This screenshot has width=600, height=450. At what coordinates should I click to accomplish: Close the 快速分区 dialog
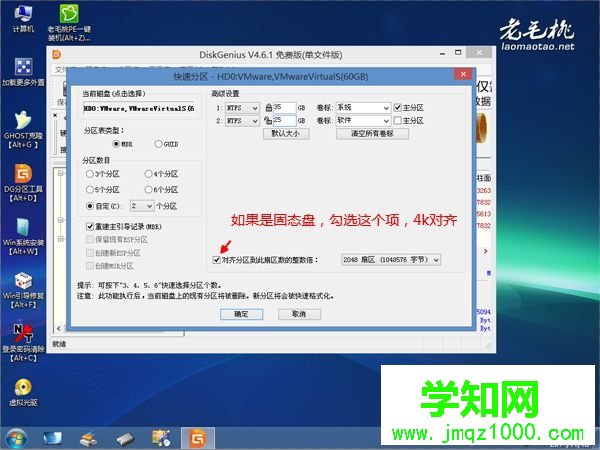463,74
